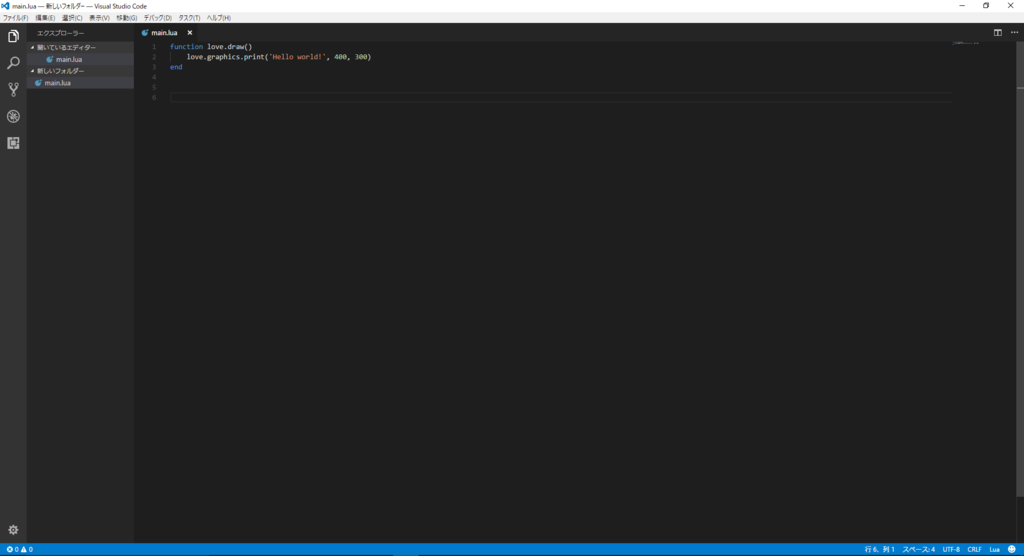Screen dimensions: 1024x556
Task: Click the 'function' keyword on line 1
Action: coord(186,47)
